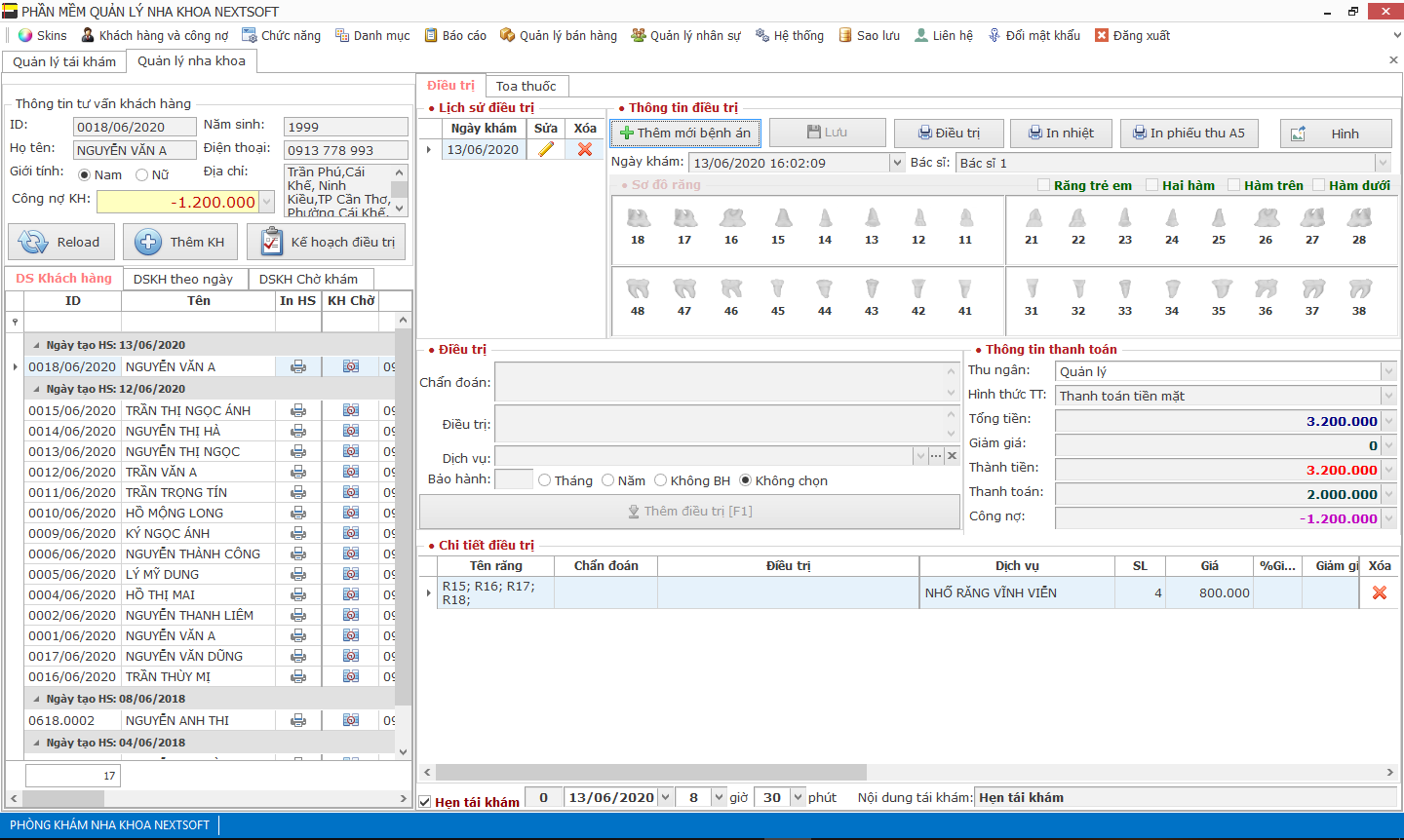Collapse group Ngày tạo HS: 08/06/2018
Screen dimensions: 1404x840
(x=37, y=699)
